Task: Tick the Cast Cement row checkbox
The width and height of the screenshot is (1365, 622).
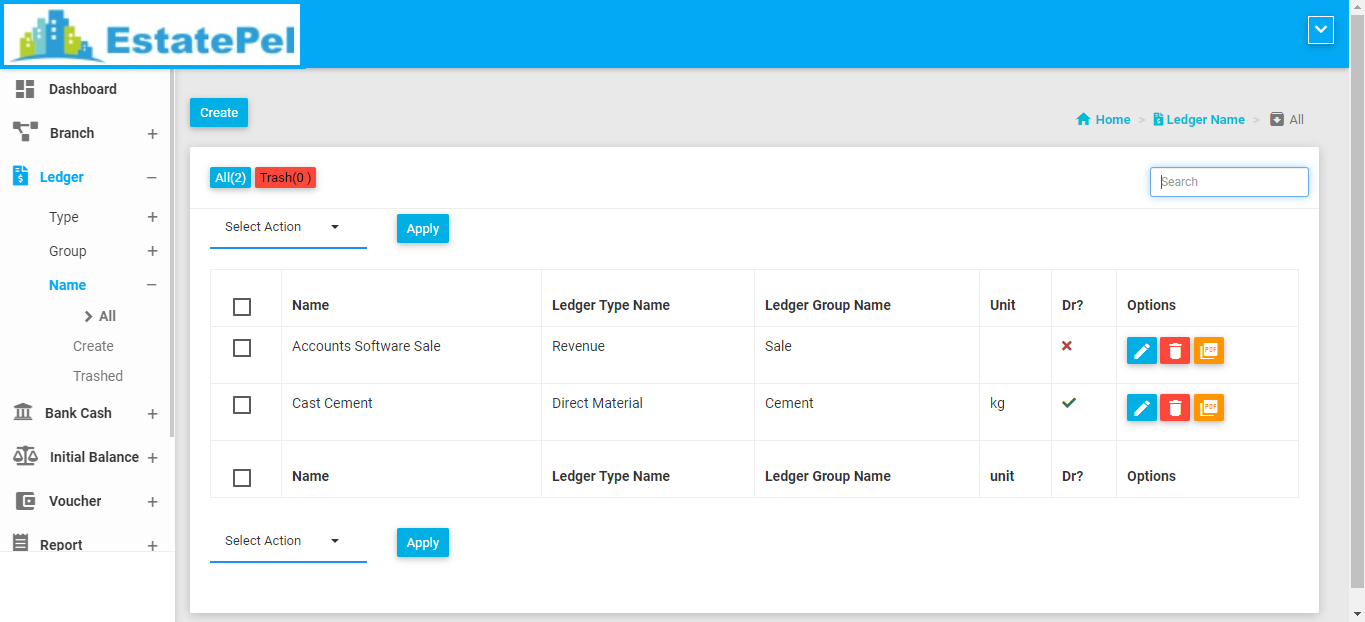Action: pos(242,405)
